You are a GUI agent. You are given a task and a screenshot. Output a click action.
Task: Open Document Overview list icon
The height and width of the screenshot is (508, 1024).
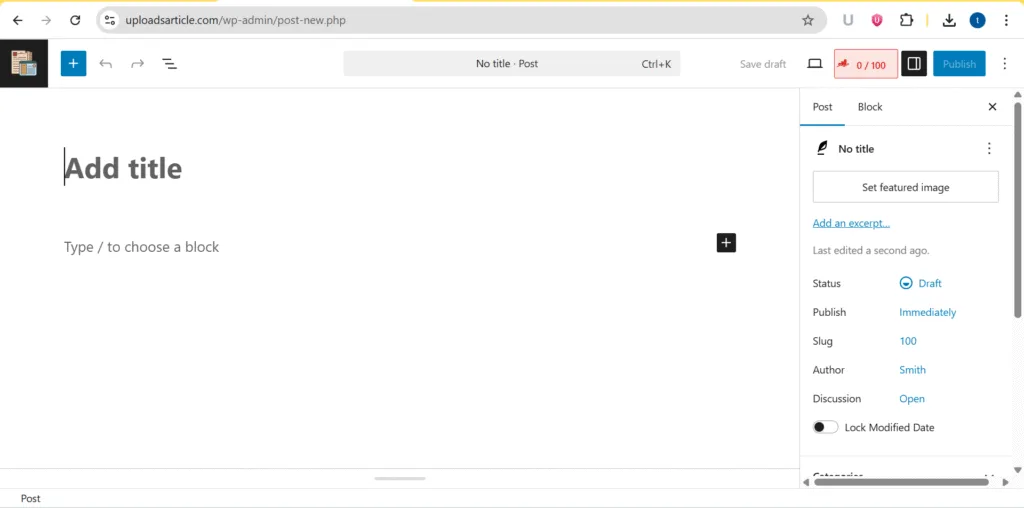point(169,63)
